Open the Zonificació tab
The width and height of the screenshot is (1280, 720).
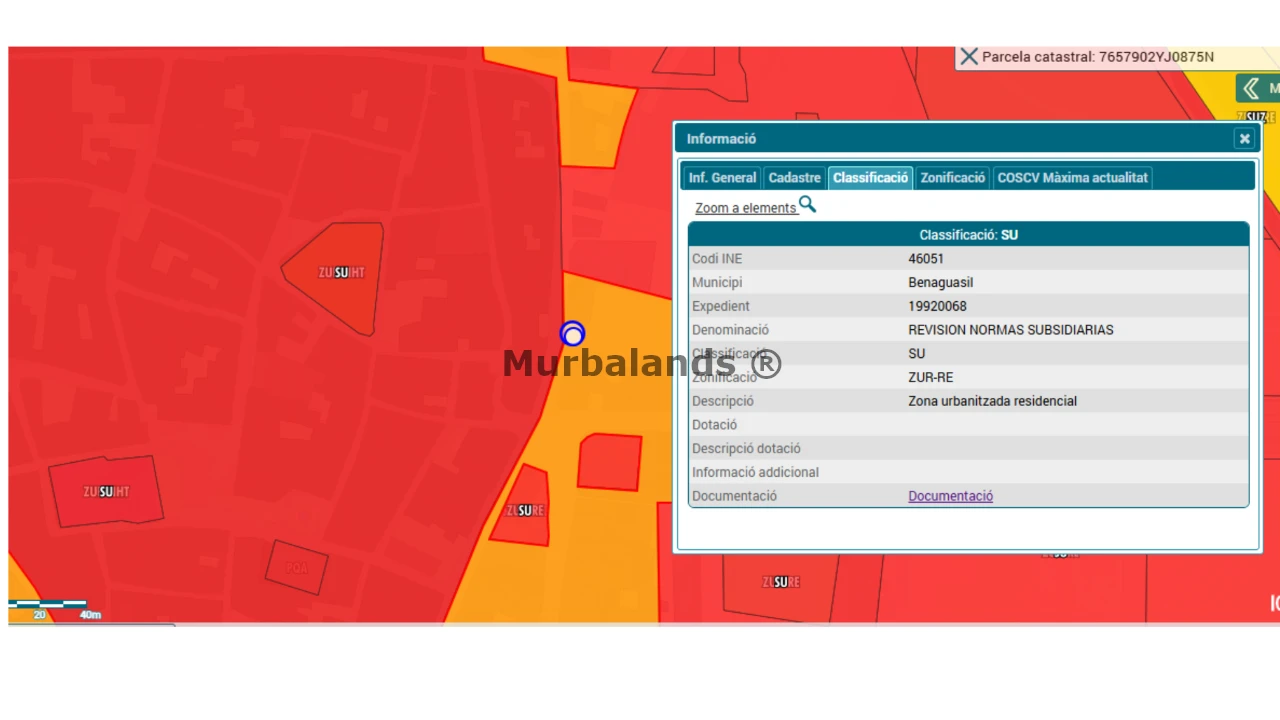tap(953, 178)
